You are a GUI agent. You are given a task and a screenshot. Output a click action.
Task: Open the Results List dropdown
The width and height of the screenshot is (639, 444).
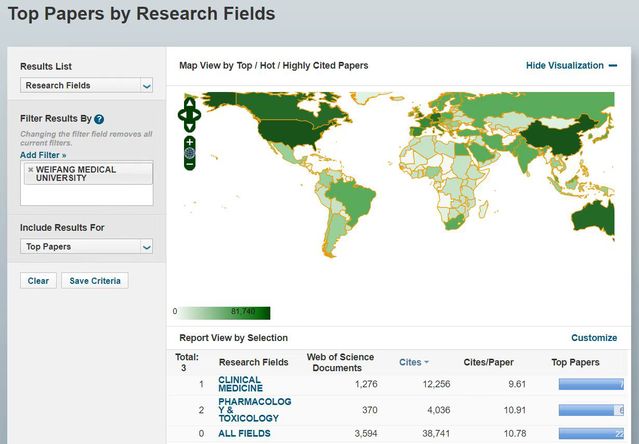(x=86, y=86)
